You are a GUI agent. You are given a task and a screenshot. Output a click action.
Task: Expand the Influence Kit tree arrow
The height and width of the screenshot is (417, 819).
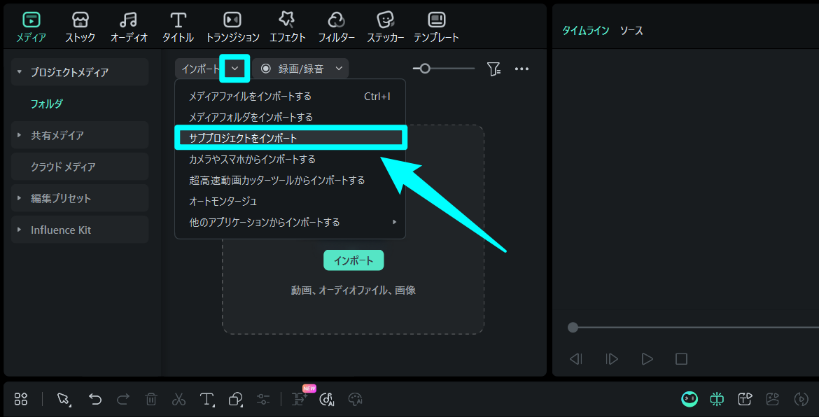19,230
